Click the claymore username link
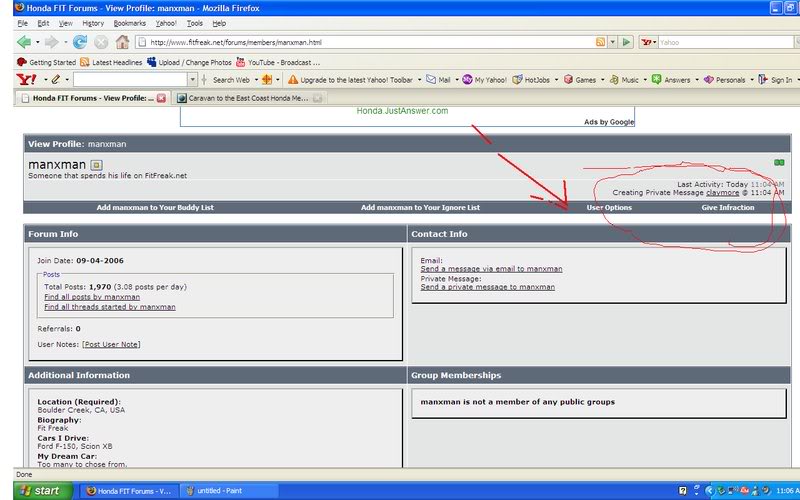Viewport: 800px width, 500px height. click(722, 193)
